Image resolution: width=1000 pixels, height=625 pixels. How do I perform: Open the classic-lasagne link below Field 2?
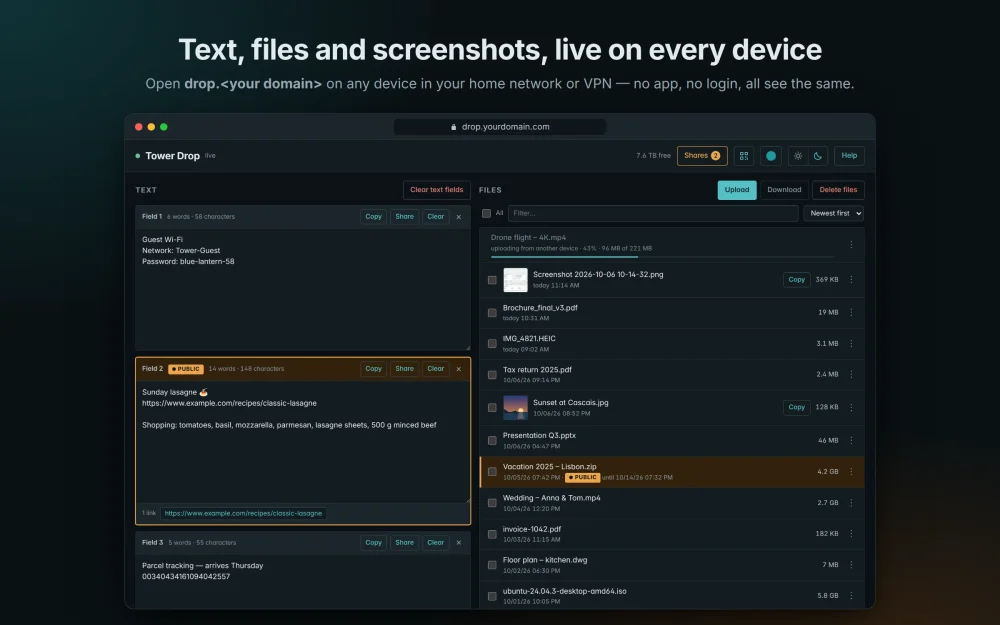pos(243,513)
